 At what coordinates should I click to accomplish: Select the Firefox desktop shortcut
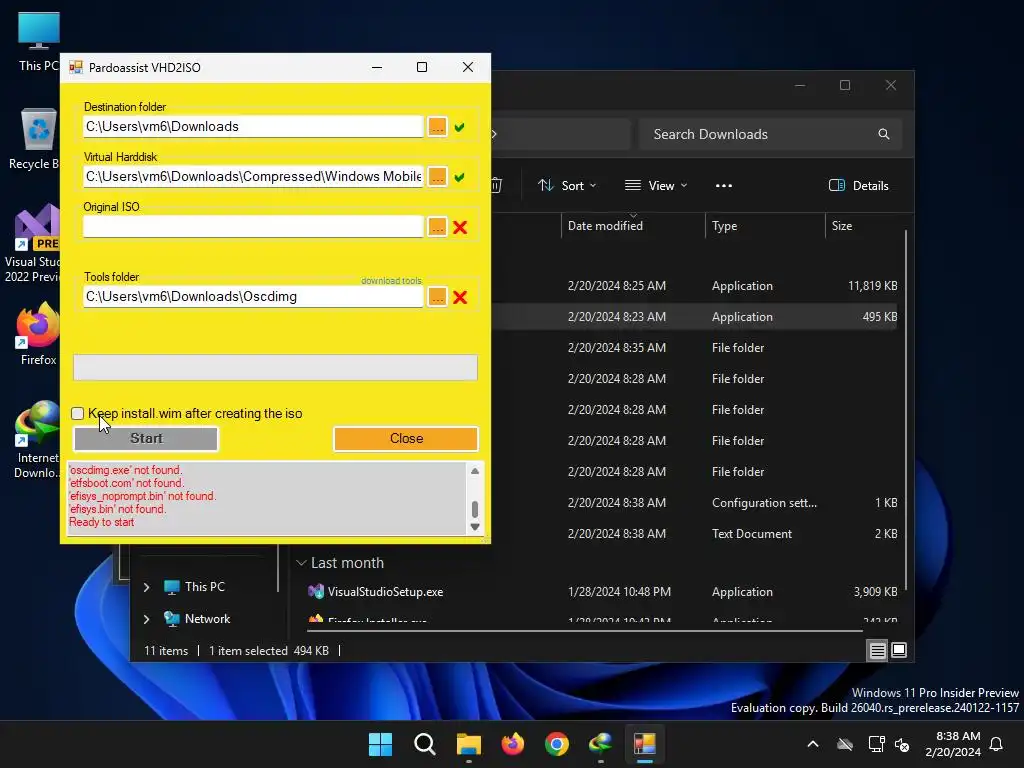click(x=37, y=333)
